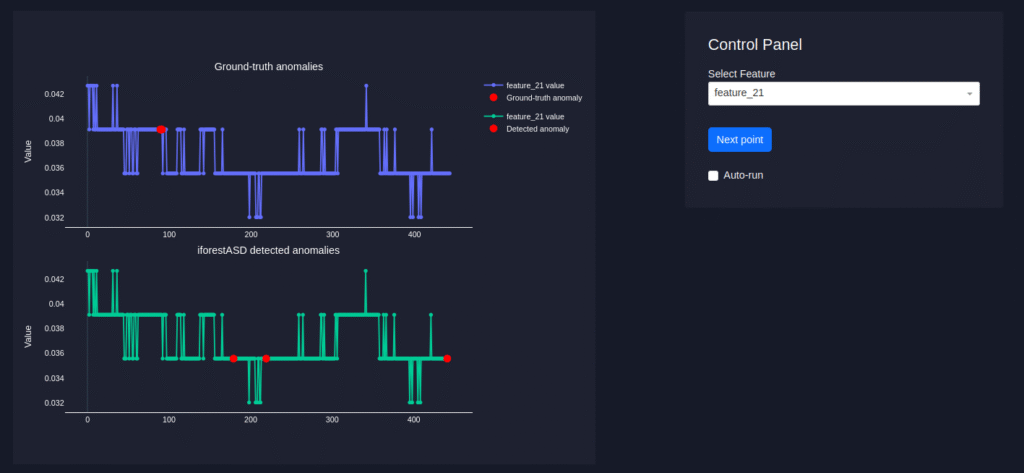This screenshot has width=1024, height=473.
Task: Click the last red detected anomaly marker
Action: (447, 358)
